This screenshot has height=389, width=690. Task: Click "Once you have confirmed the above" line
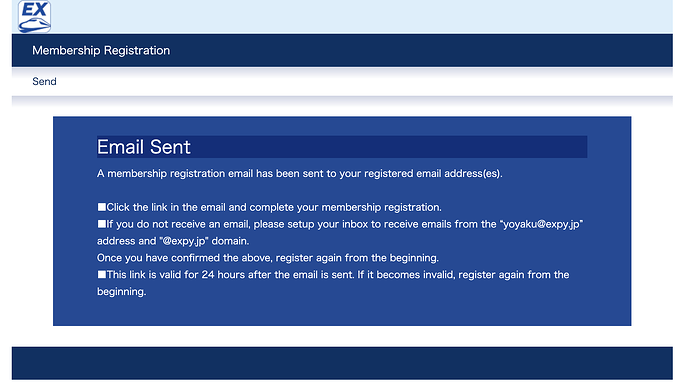[x=268, y=258]
